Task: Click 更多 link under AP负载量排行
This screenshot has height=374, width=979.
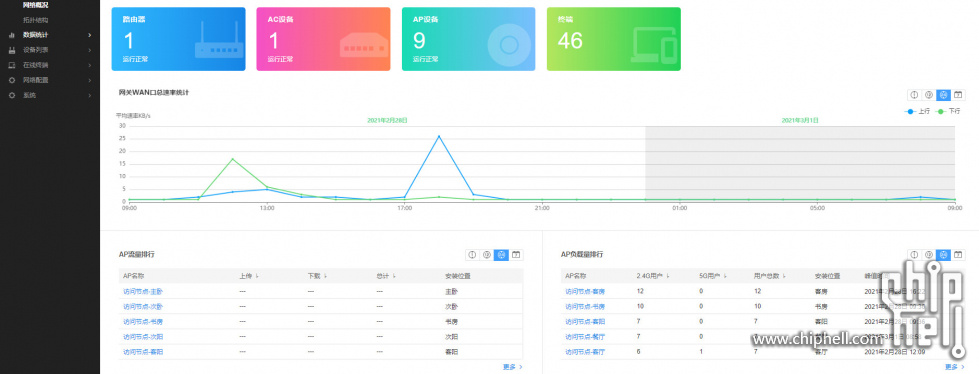Action: click(955, 367)
